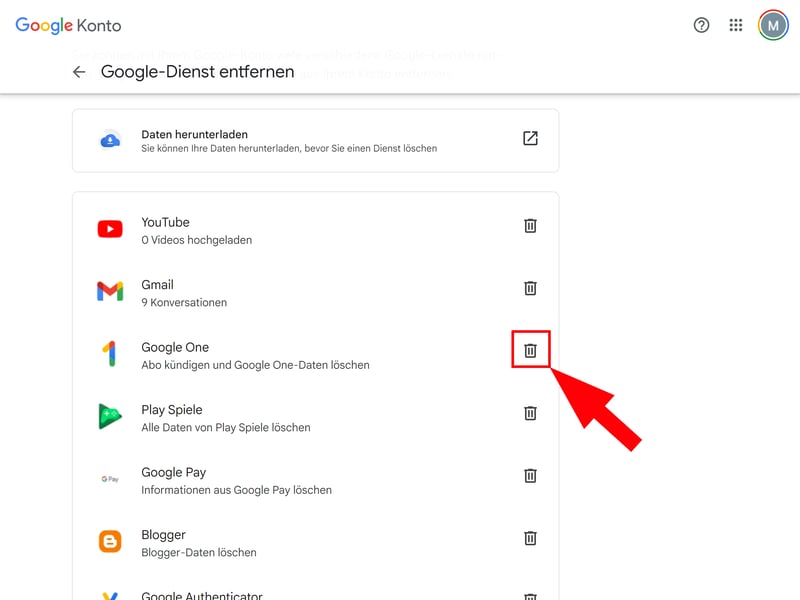The height and width of the screenshot is (600, 800).
Task: Click the Google Pay logo icon
Action: [110, 479]
